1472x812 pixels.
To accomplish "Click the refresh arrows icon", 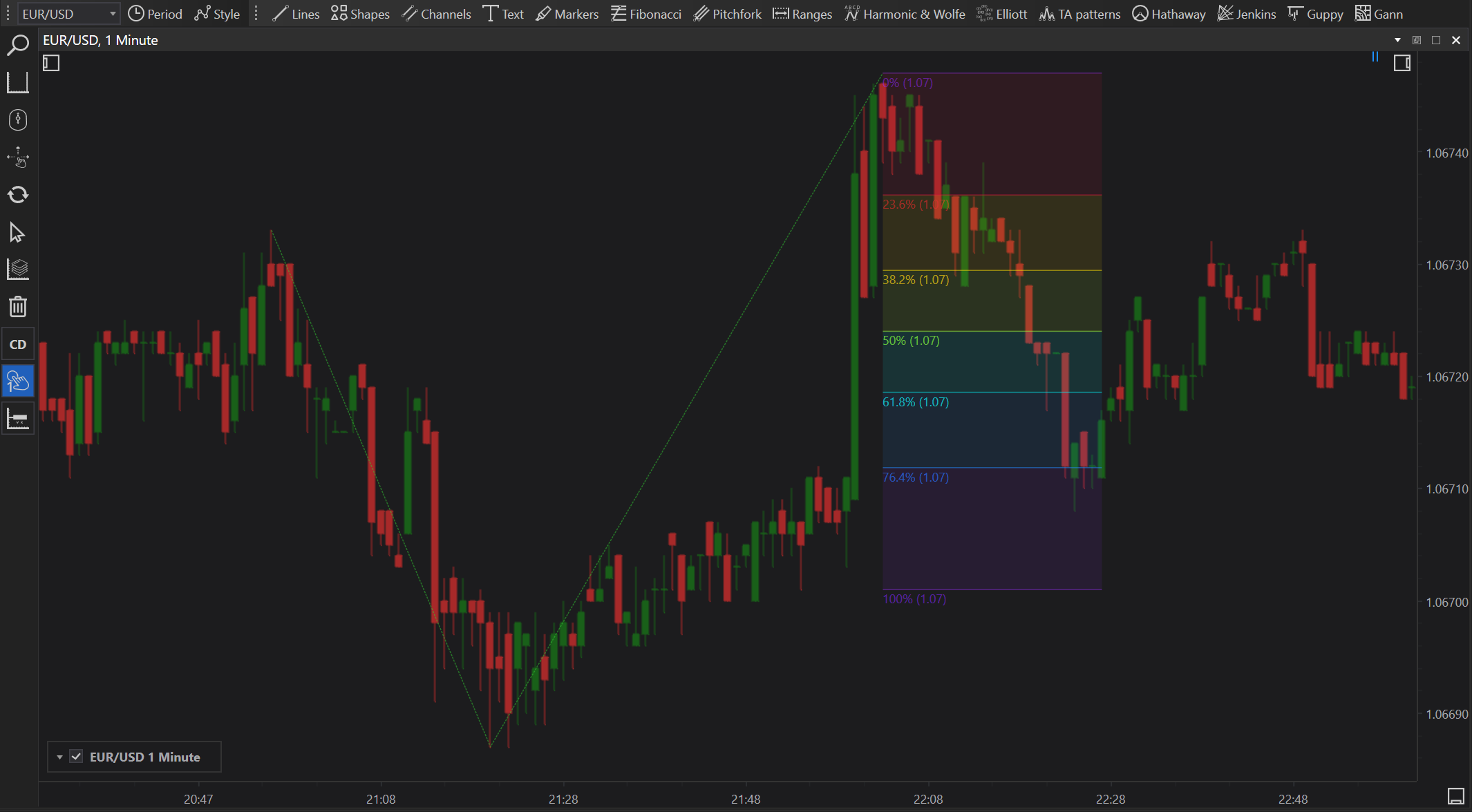I will tap(17, 195).
